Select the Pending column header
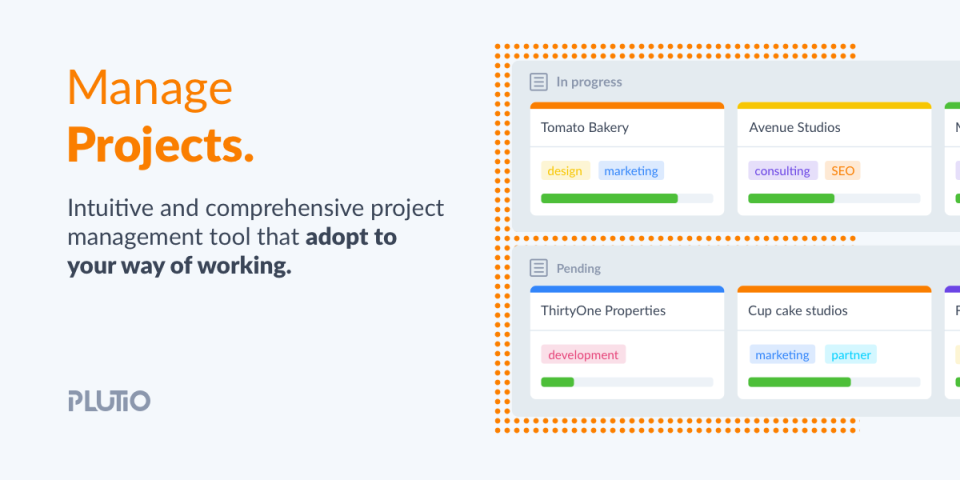 click(579, 268)
